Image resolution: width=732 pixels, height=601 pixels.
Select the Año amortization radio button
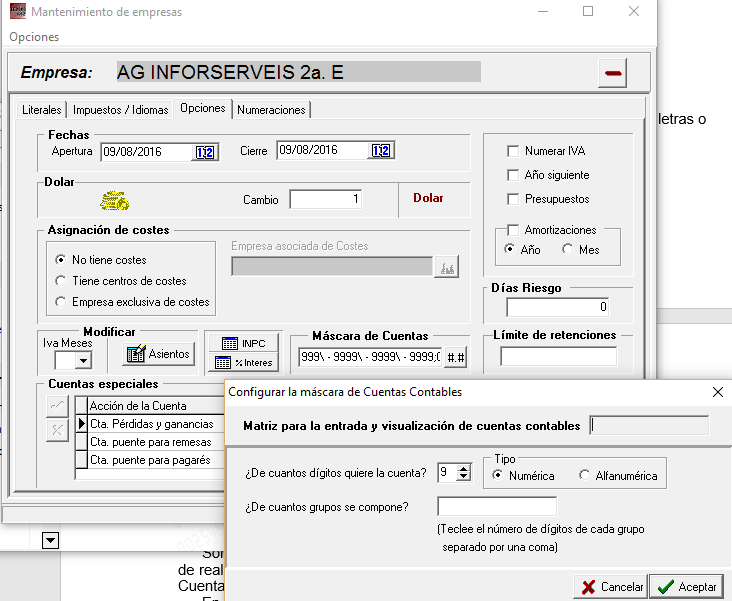[510, 249]
